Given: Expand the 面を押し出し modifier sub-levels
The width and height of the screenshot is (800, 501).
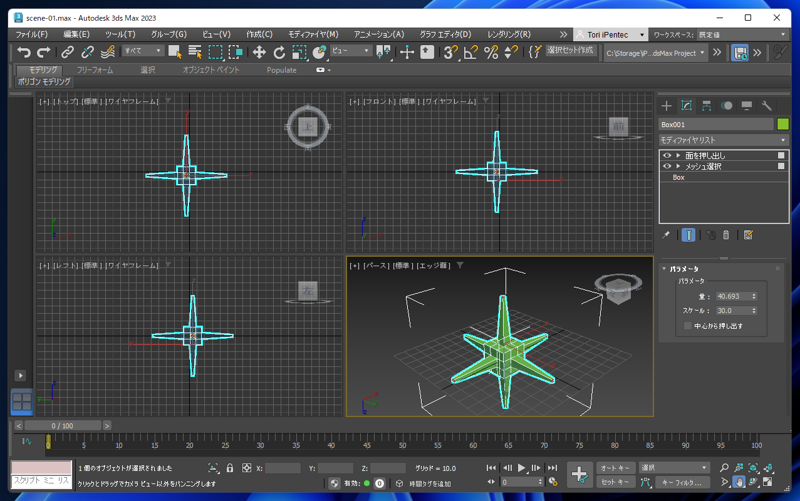Looking at the screenshot, I should [x=678, y=155].
